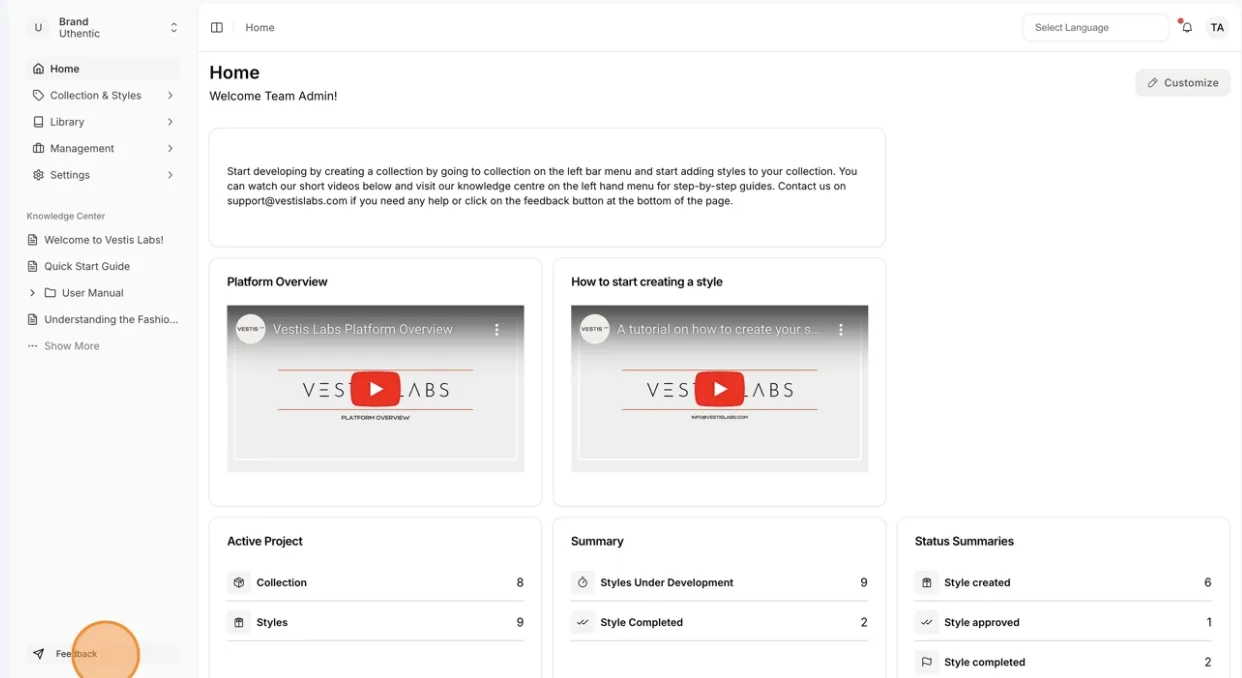
Task: Play the style creation tutorial video
Action: (720, 389)
